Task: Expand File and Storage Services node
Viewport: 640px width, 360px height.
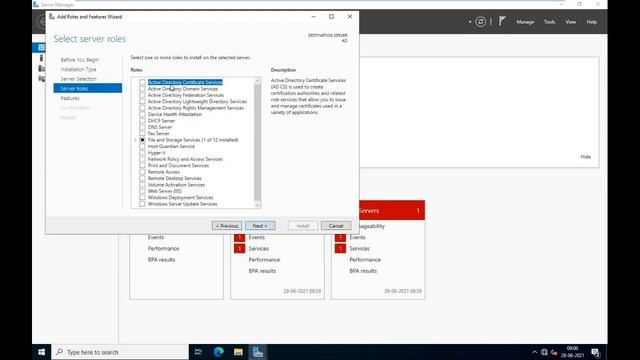Action: point(136,140)
